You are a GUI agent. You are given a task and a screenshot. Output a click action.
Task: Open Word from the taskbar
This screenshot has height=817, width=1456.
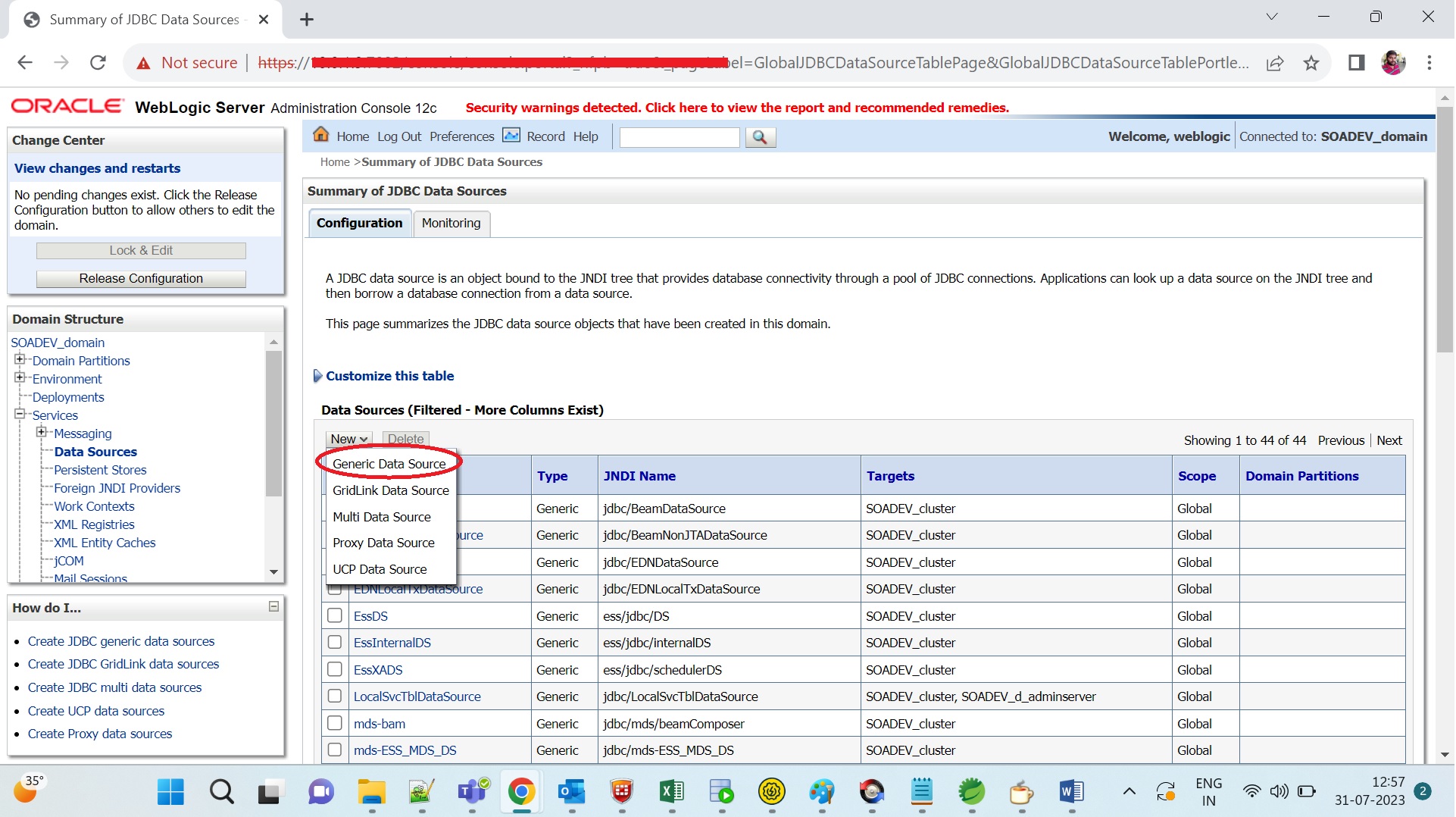[x=1071, y=792]
